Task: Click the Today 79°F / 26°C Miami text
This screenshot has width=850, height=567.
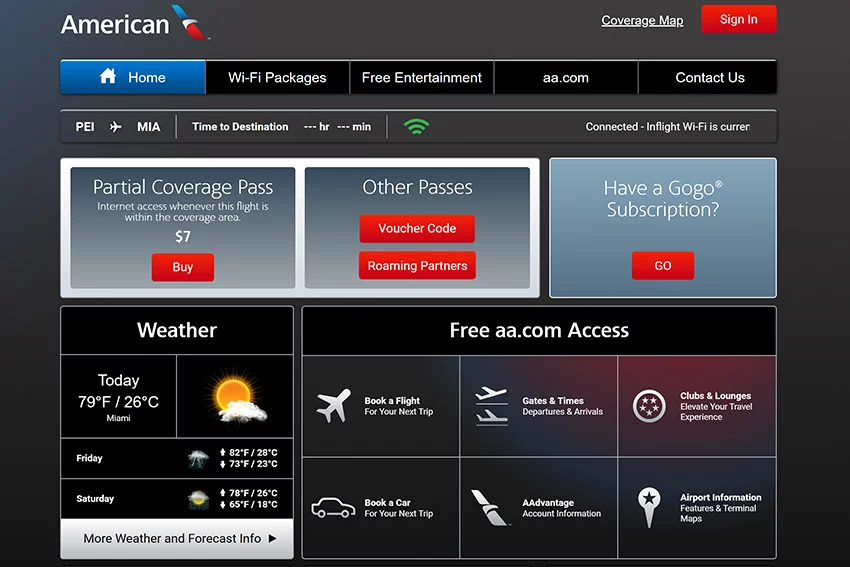Action: (x=118, y=397)
